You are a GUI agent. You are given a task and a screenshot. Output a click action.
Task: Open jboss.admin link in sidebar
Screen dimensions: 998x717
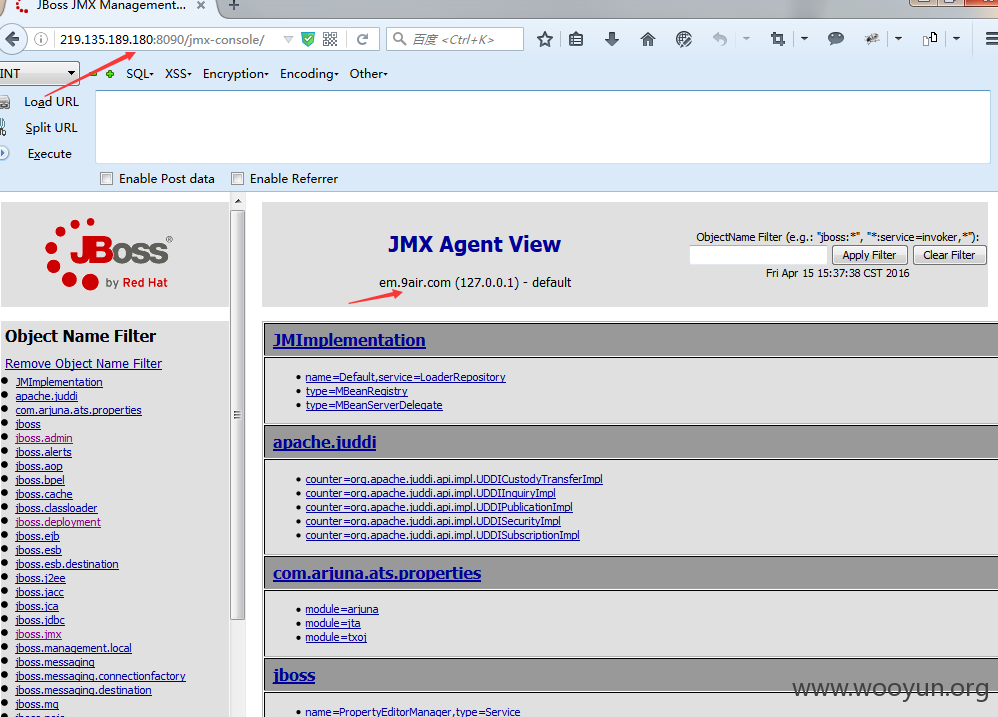click(44, 438)
